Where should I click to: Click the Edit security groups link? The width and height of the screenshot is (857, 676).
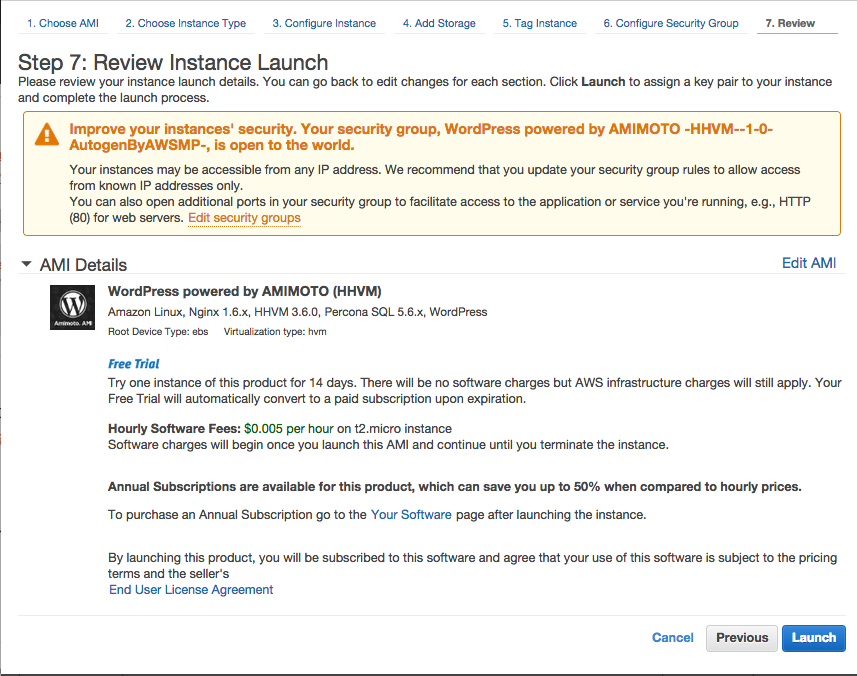tap(244, 218)
